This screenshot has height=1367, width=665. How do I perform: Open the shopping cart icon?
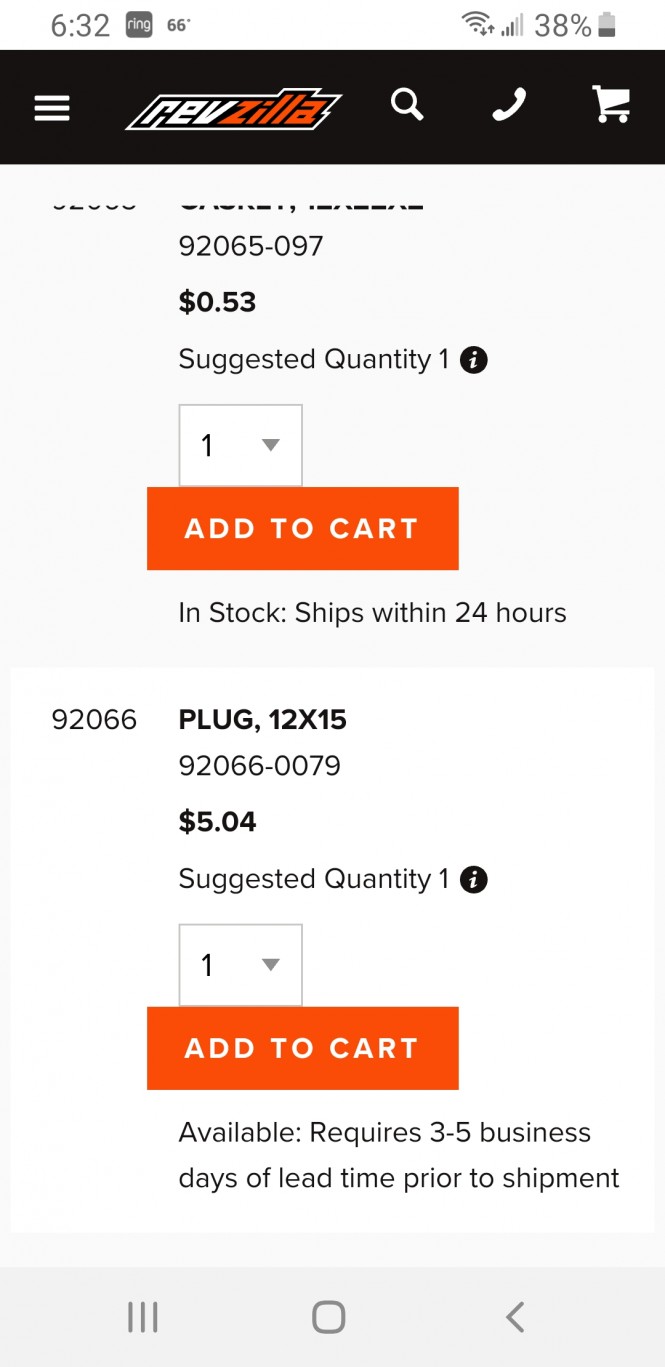(611, 104)
